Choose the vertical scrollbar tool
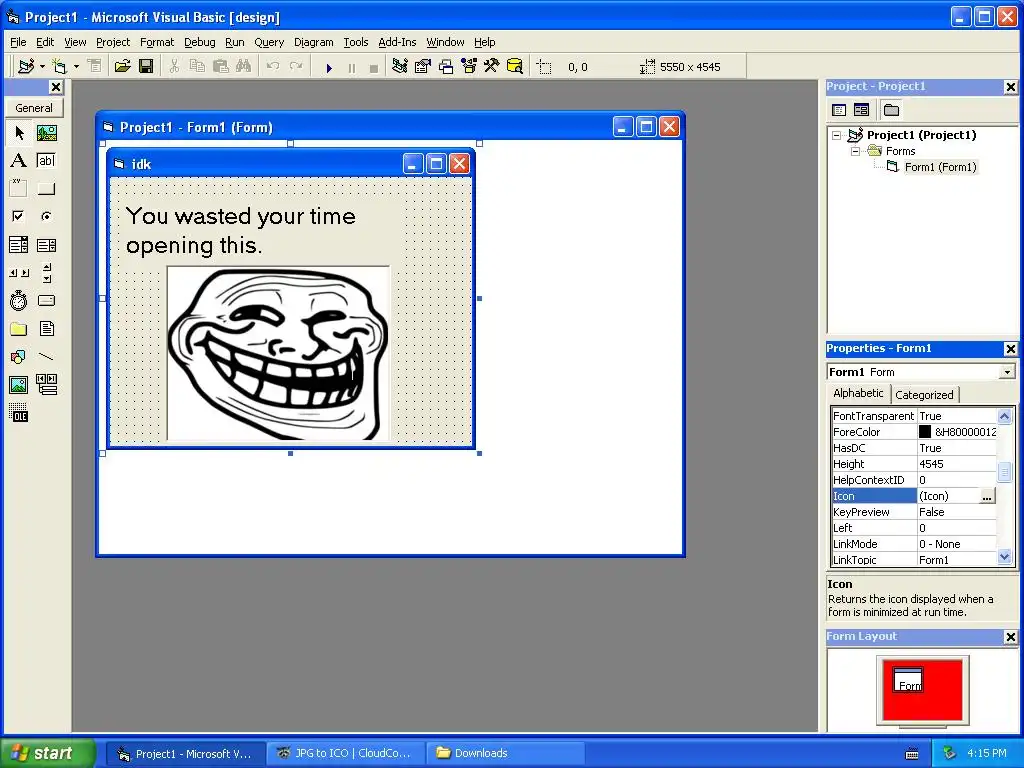This screenshot has width=1024, height=768. [x=46, y=272]
